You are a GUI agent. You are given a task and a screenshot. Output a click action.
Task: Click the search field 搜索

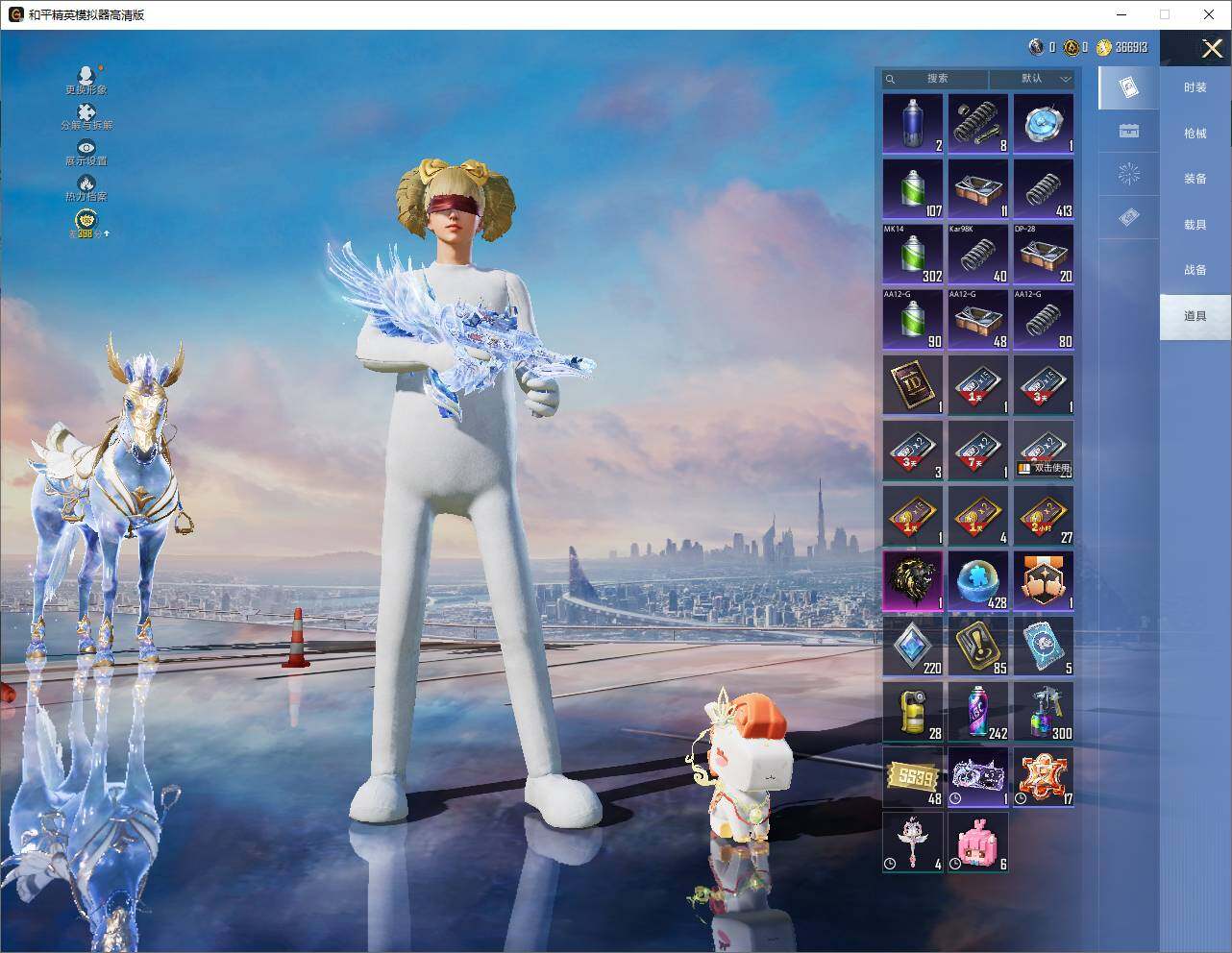click(935, 79)
